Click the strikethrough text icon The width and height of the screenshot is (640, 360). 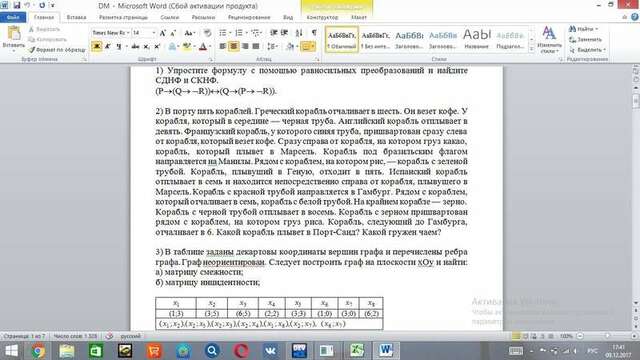click(x=135, y=47)
